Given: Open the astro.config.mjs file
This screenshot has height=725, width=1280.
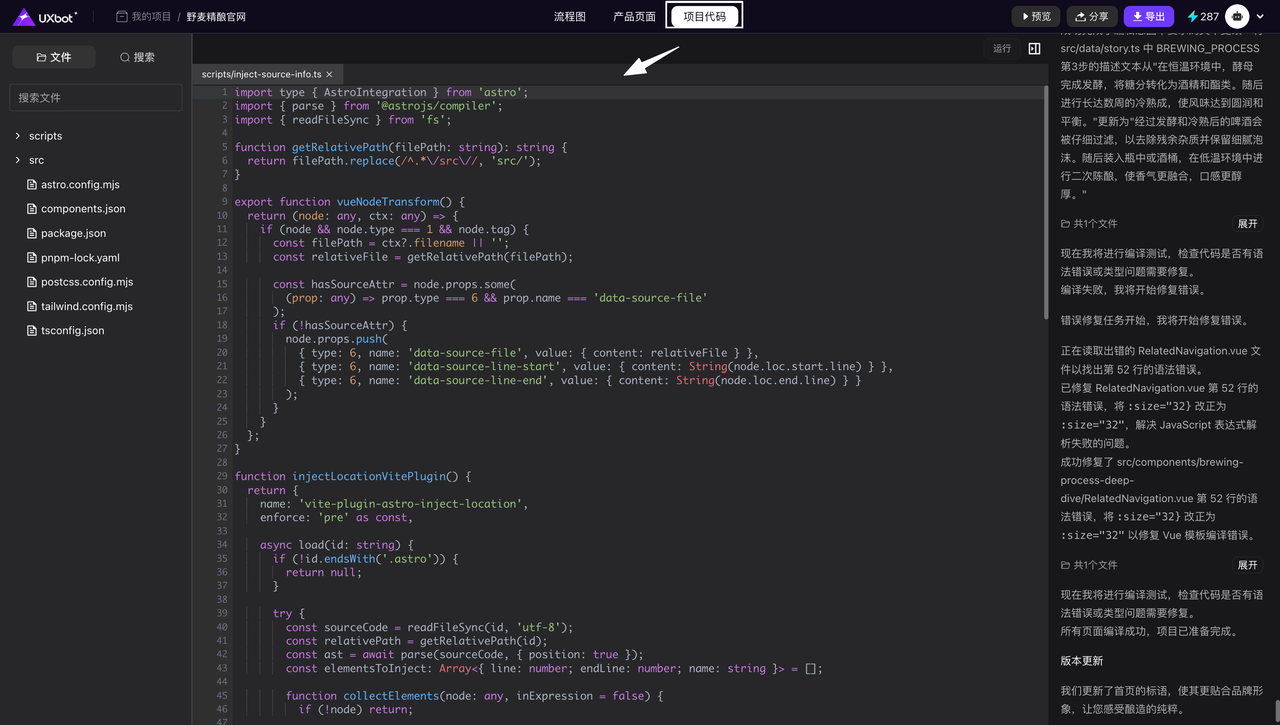Looking at the screenshot, I should point(80,184).
